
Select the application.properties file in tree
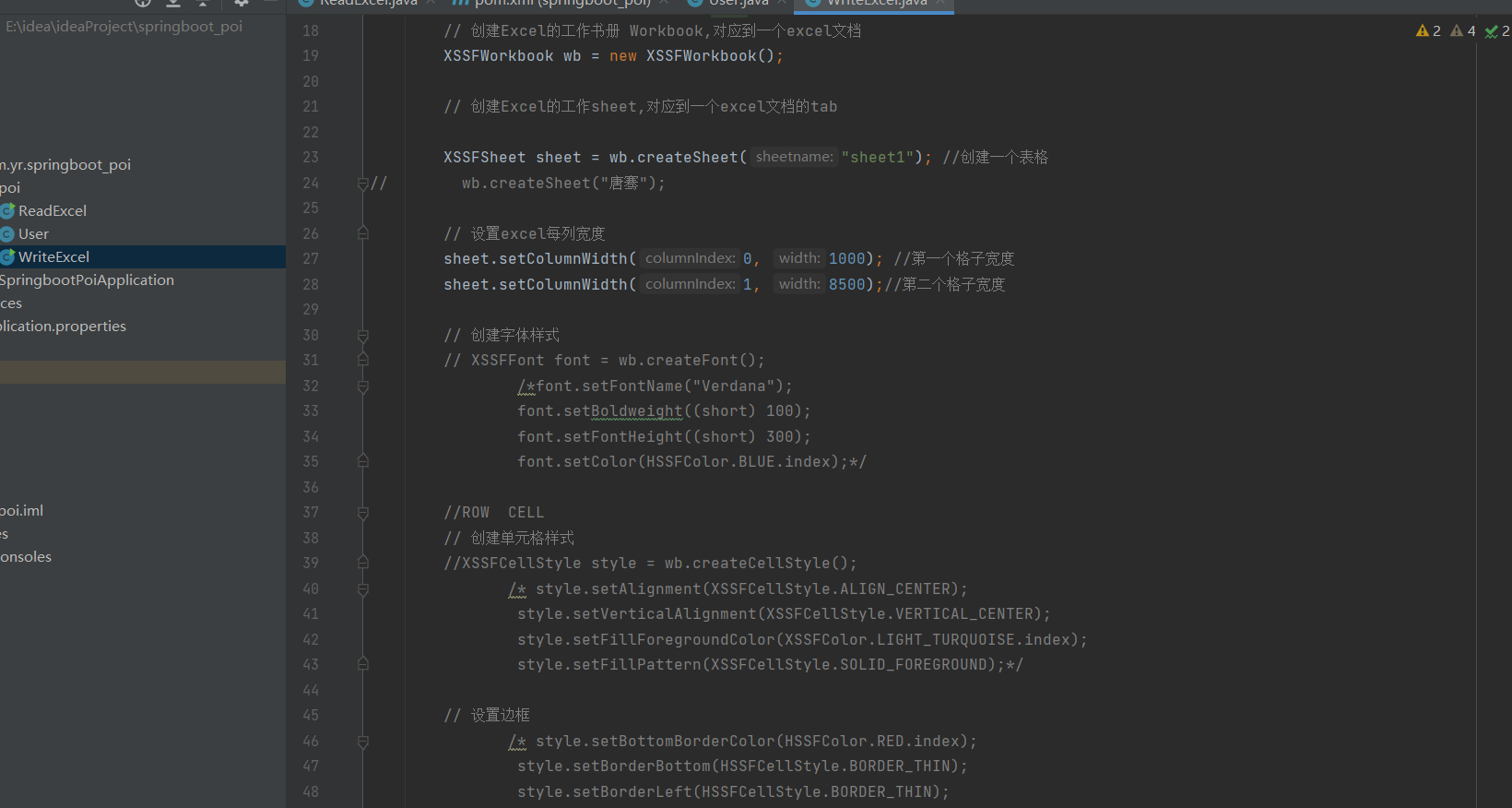click(63, 326)
